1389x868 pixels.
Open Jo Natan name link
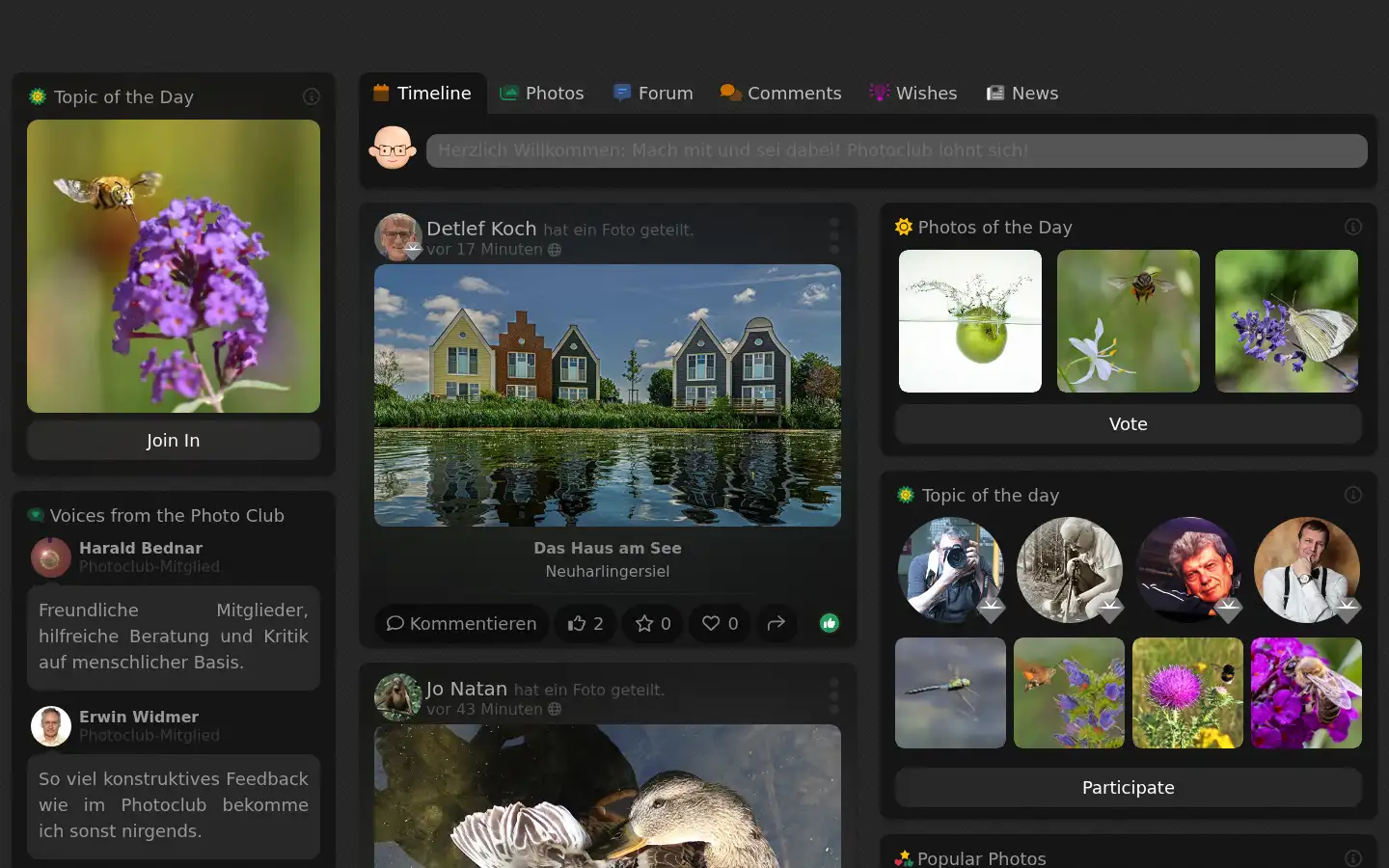click(x=467, y=689)
